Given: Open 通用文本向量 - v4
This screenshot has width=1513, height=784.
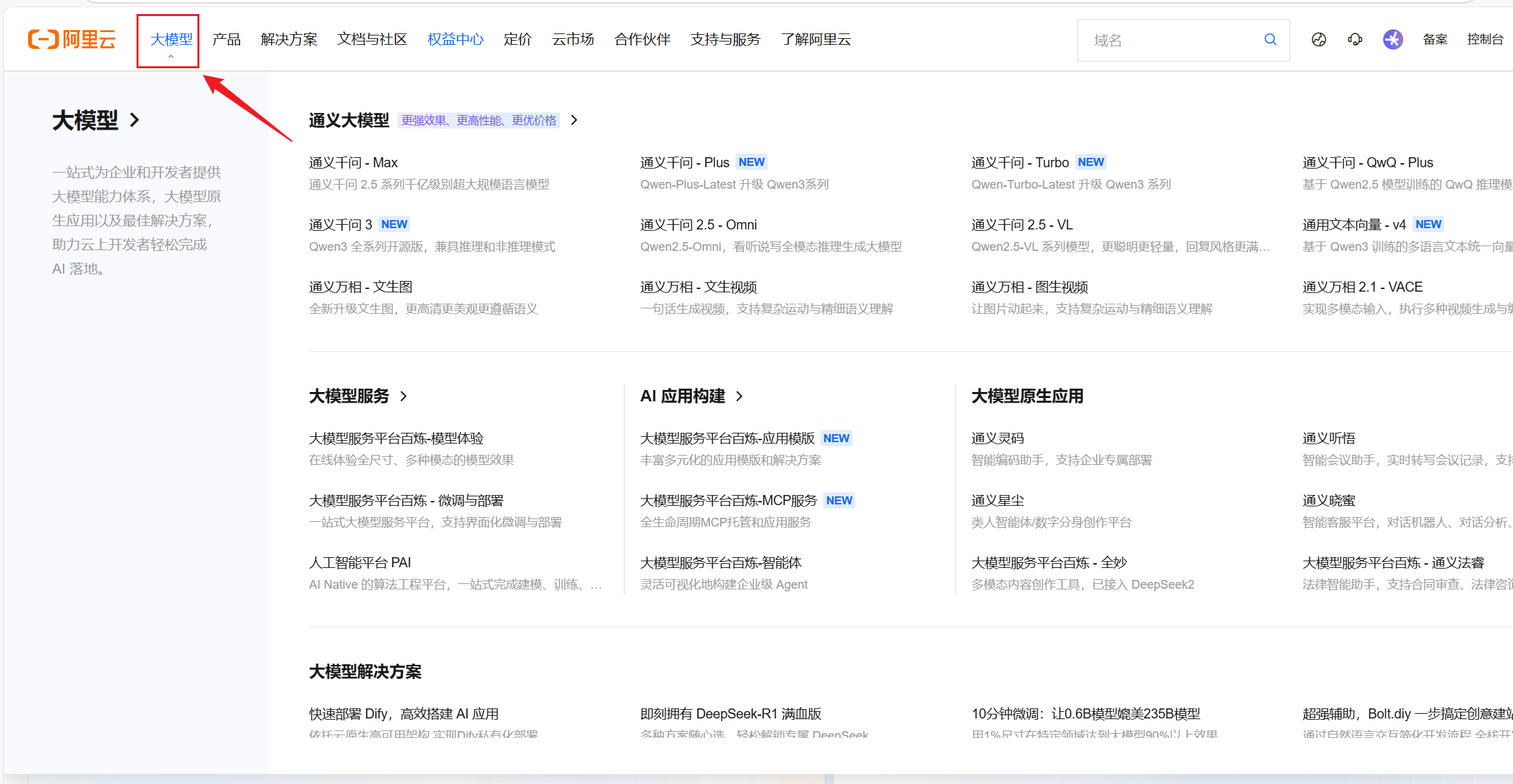Looking at the screenshot, I should point(1354,225).
